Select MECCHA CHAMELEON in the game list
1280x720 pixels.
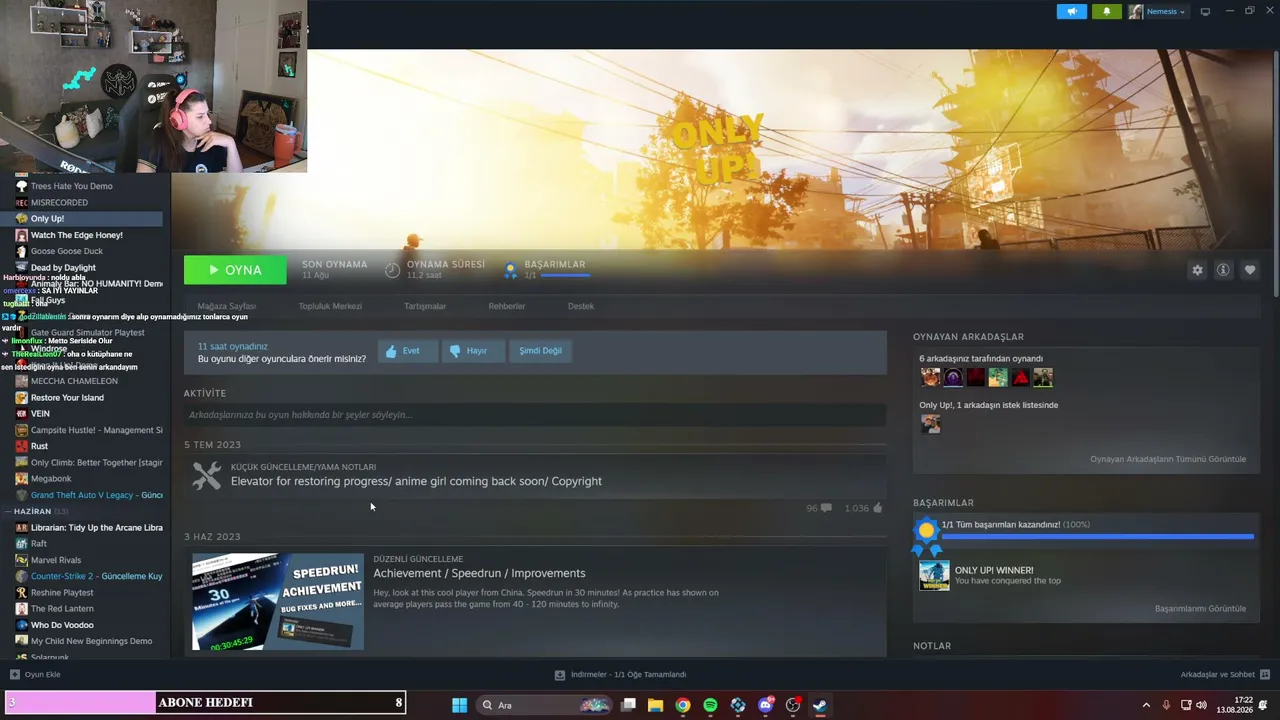[x=74, y=381]
